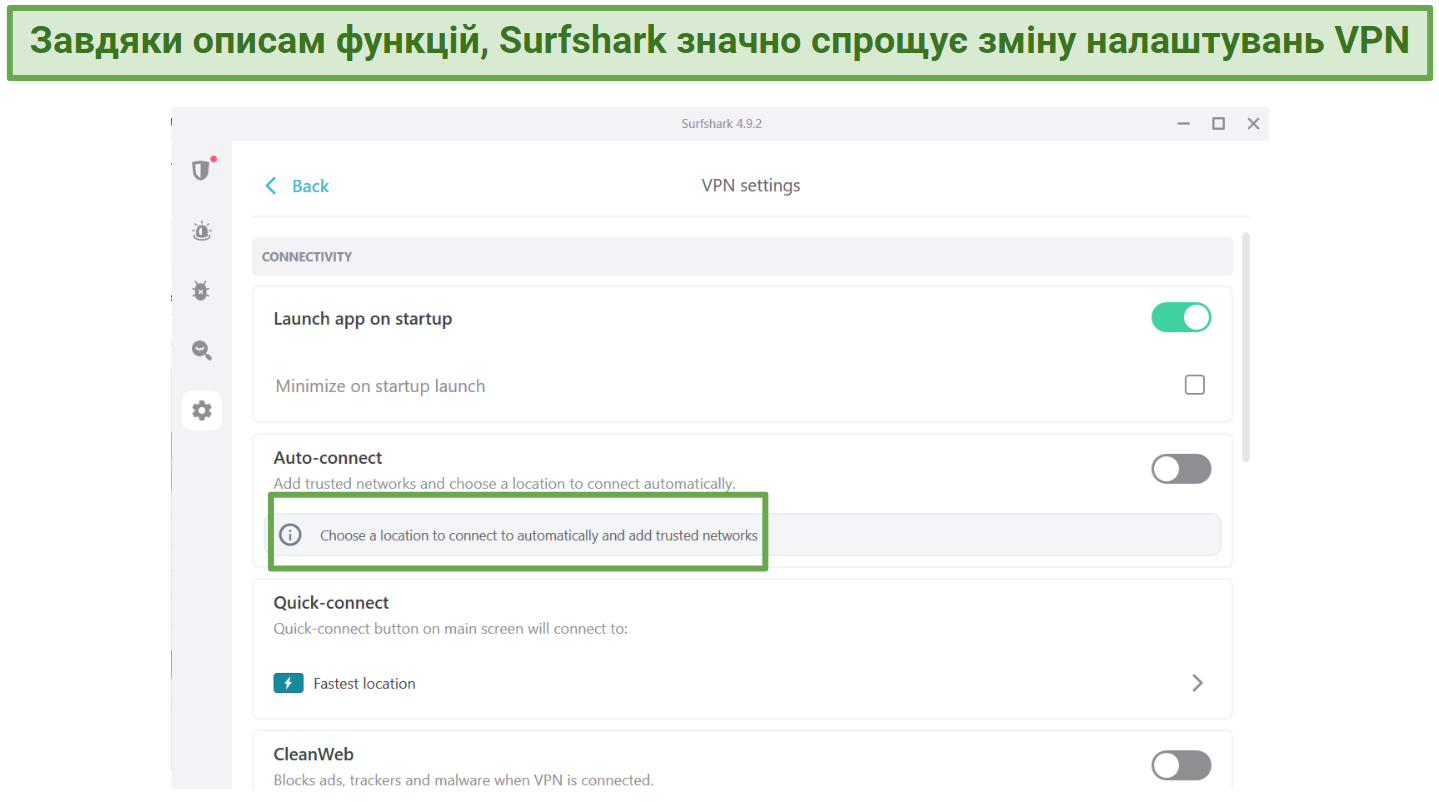Click the Fastest location lightning bolt icon
Image resolution: width=1439 pixels, height=802 pixels.
288,683
